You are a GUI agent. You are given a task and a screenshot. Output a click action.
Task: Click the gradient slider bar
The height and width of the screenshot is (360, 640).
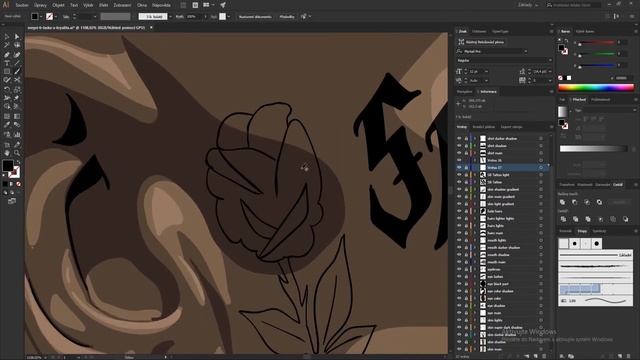(593, 149)
